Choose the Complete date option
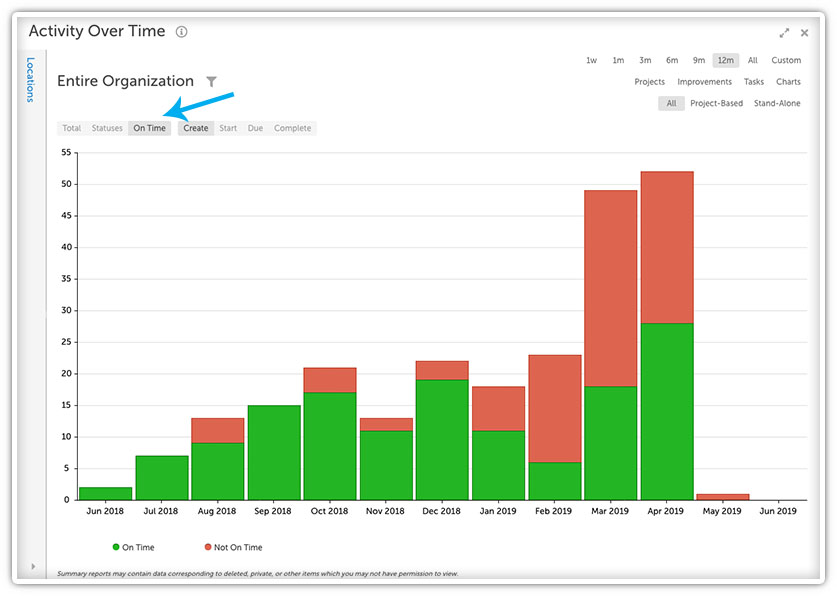 click(x=293, y=128)
